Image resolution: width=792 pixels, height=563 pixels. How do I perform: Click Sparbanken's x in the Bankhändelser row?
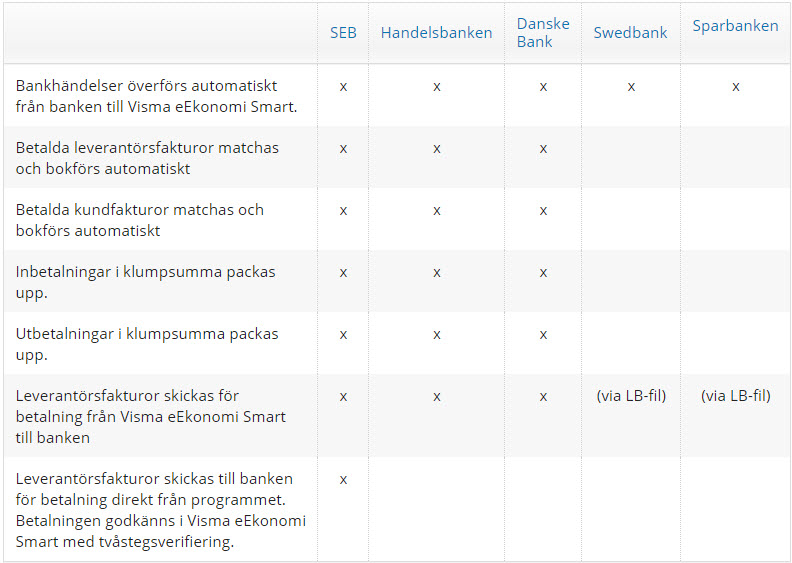[x=735, y=87]
